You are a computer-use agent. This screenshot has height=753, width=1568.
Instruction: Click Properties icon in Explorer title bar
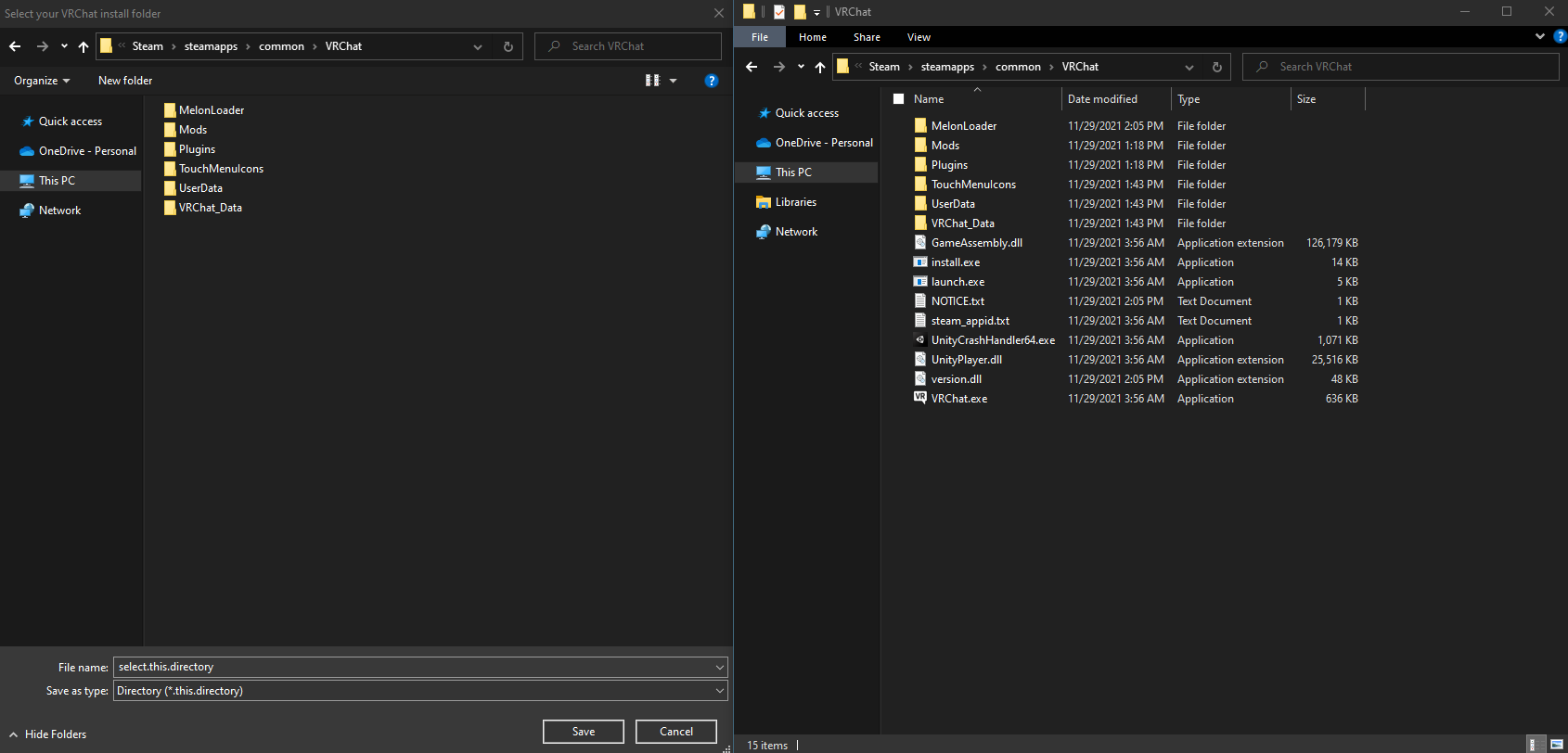pyautogui.click(x=779, y=12)
